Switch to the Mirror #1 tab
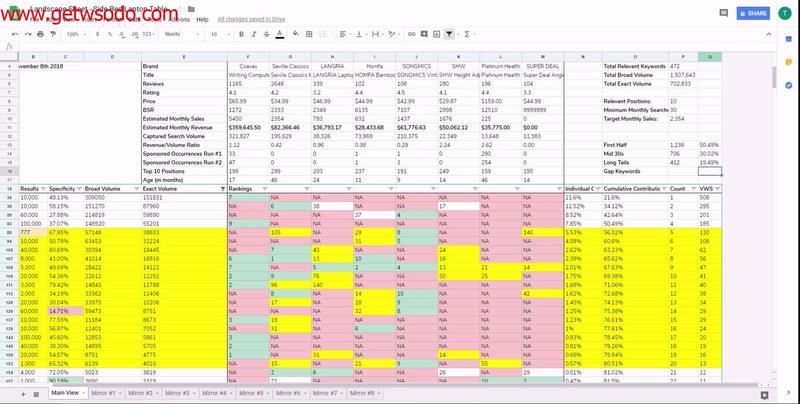The width and height of the screenshot is (800, 404). tap(106, 393)
